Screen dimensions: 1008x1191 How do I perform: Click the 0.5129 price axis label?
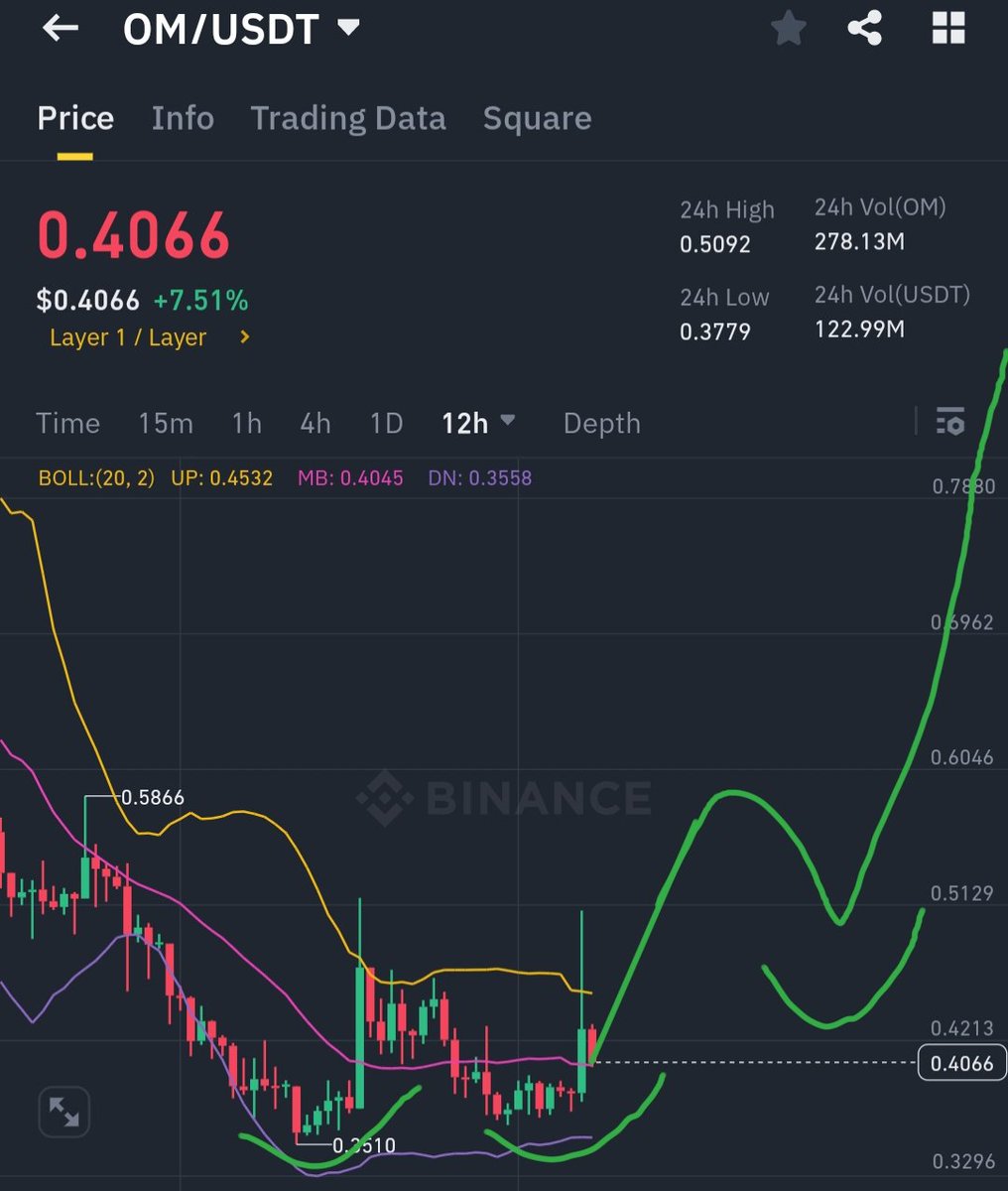[961, 893]
